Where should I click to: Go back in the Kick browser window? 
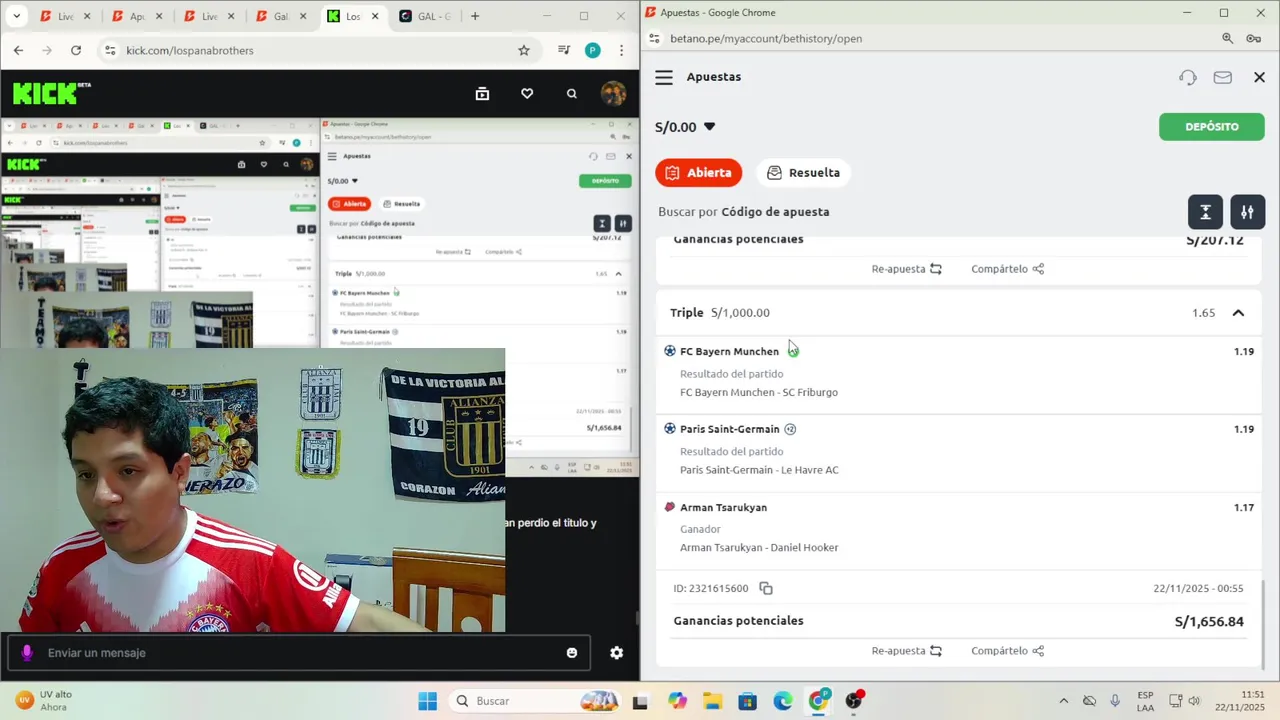point(18,50)
